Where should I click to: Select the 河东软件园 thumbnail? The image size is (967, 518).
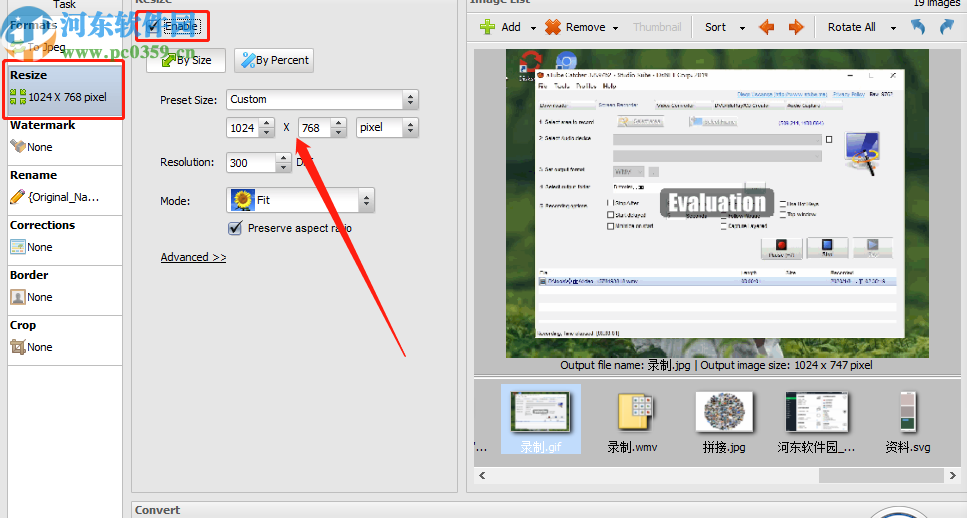point(817,422)
